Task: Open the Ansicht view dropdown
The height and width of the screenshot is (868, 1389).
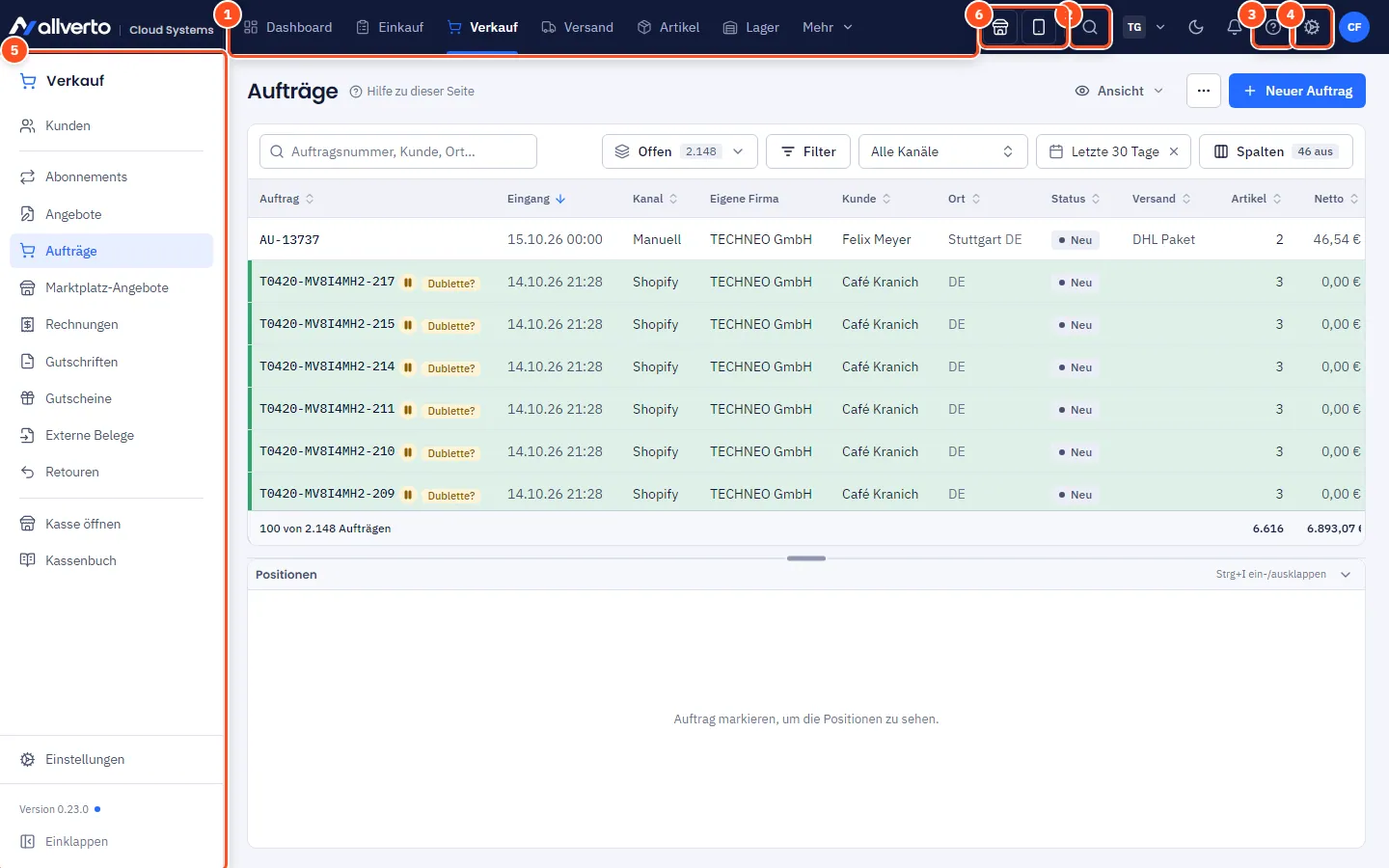Action: coord(1119,91)
